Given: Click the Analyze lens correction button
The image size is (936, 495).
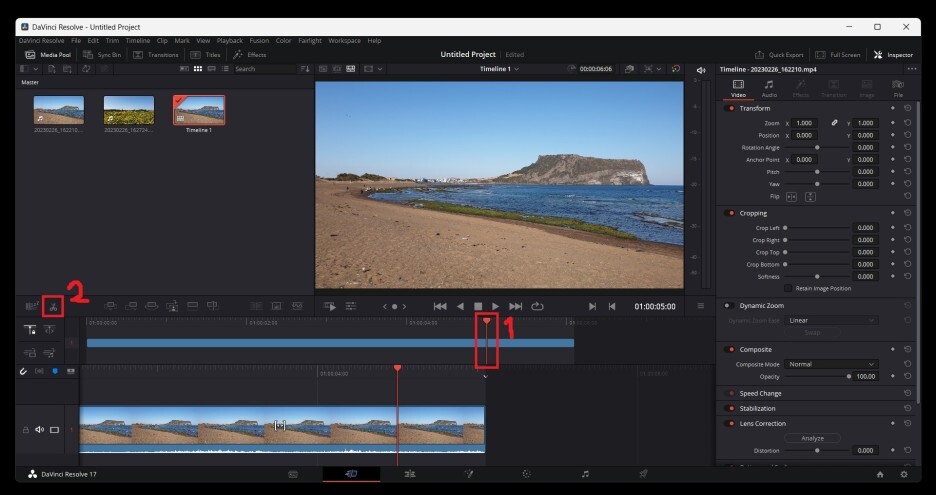Looking at the screenshot, I should point(812,438).
